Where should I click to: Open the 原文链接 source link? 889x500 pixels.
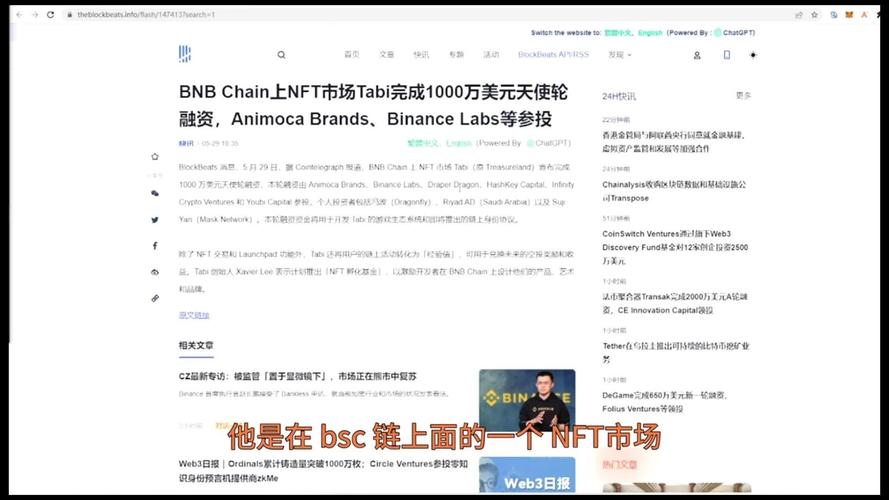194,315
